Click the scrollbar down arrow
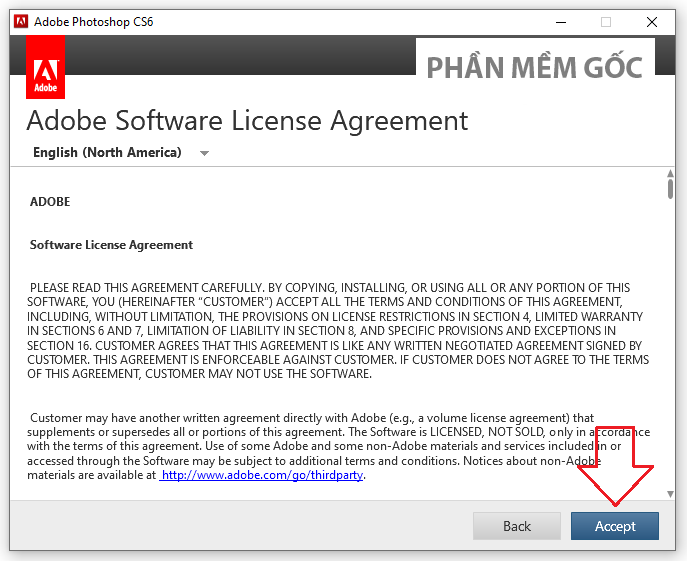The width and height of the screenshot is (687, 561). click(x=669, y=494)
